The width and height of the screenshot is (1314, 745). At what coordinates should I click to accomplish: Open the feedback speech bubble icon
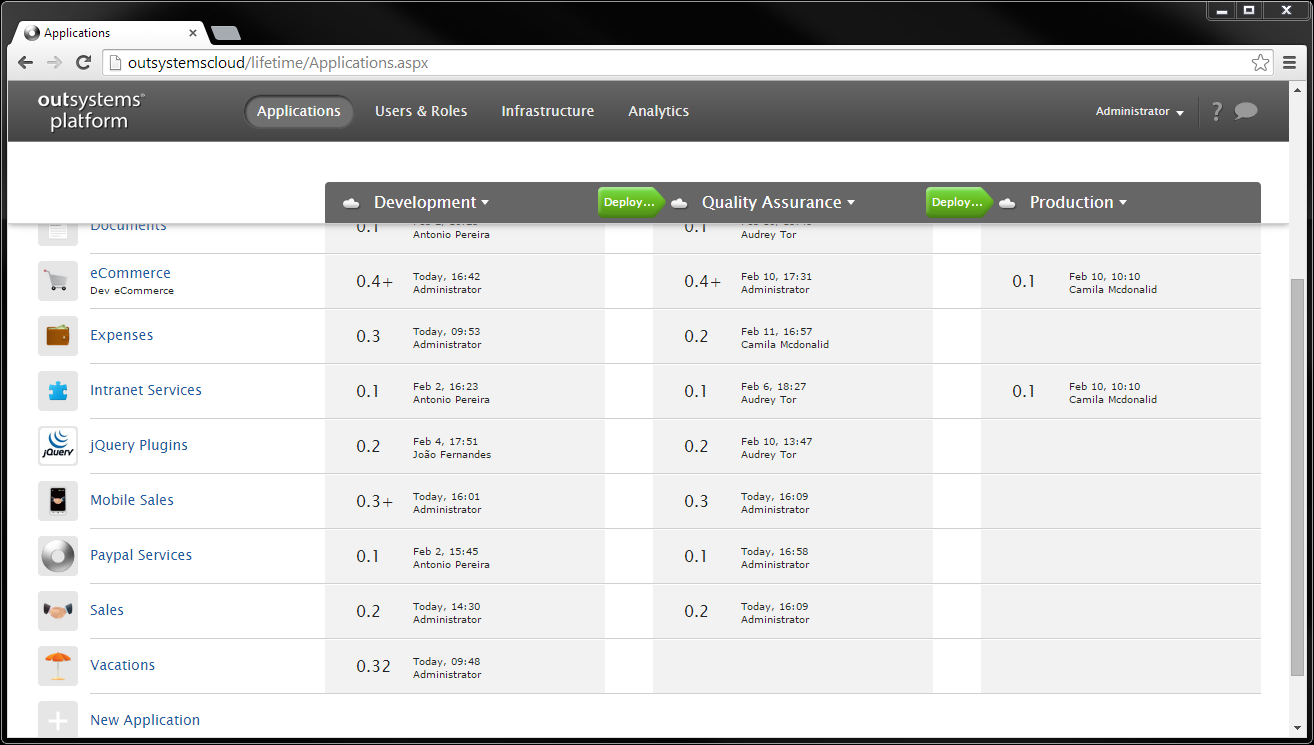[x=1246, y=111]
